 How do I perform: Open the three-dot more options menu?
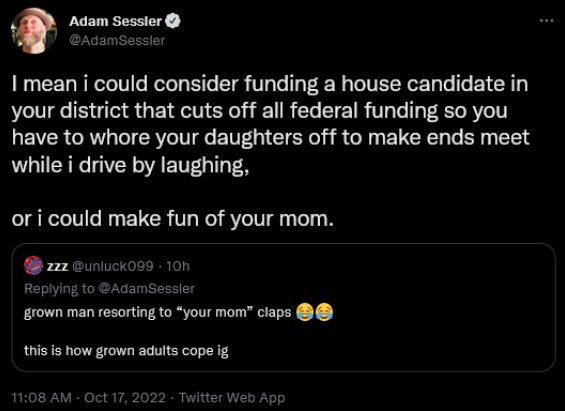[546, 21]
